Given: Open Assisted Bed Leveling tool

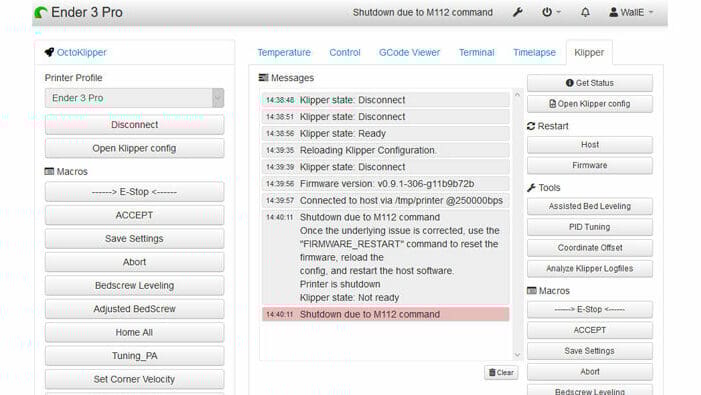Looking at the screenshot, I should tap(590, 206).
